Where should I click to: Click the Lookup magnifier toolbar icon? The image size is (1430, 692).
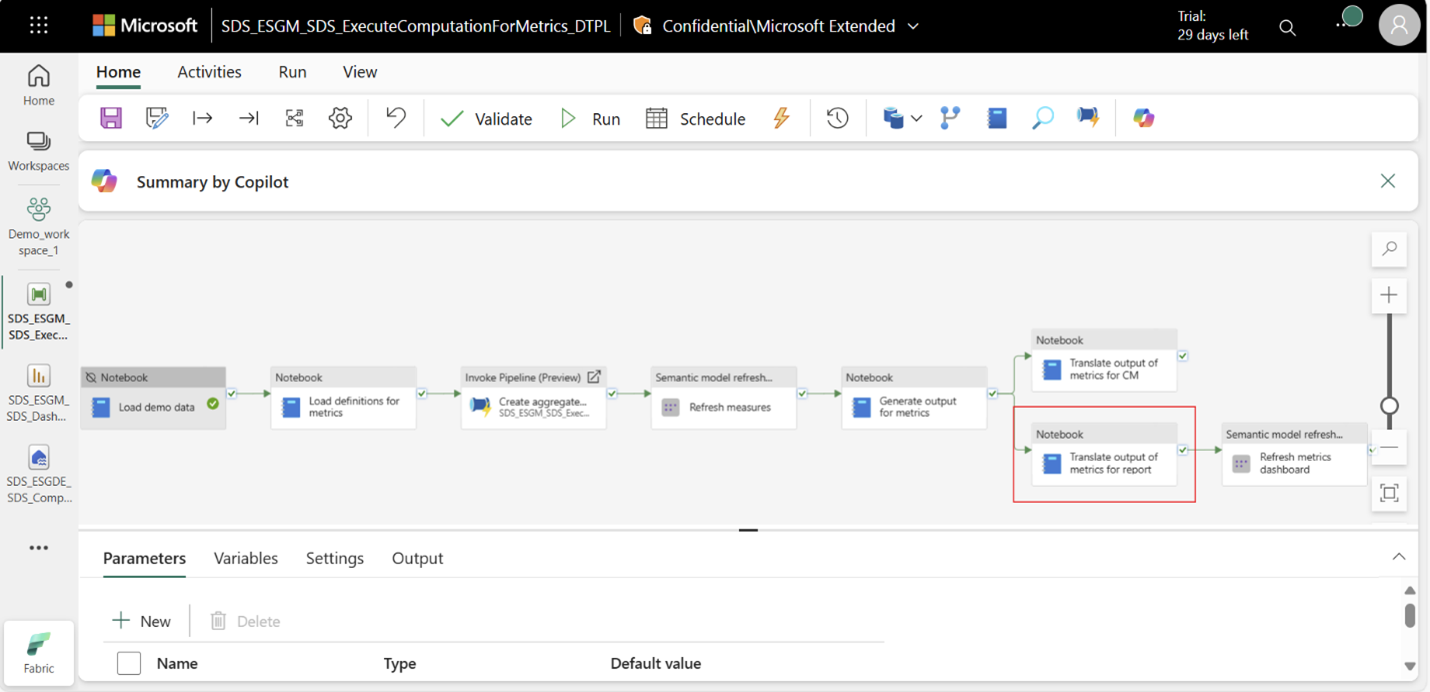pos(1043,118)
